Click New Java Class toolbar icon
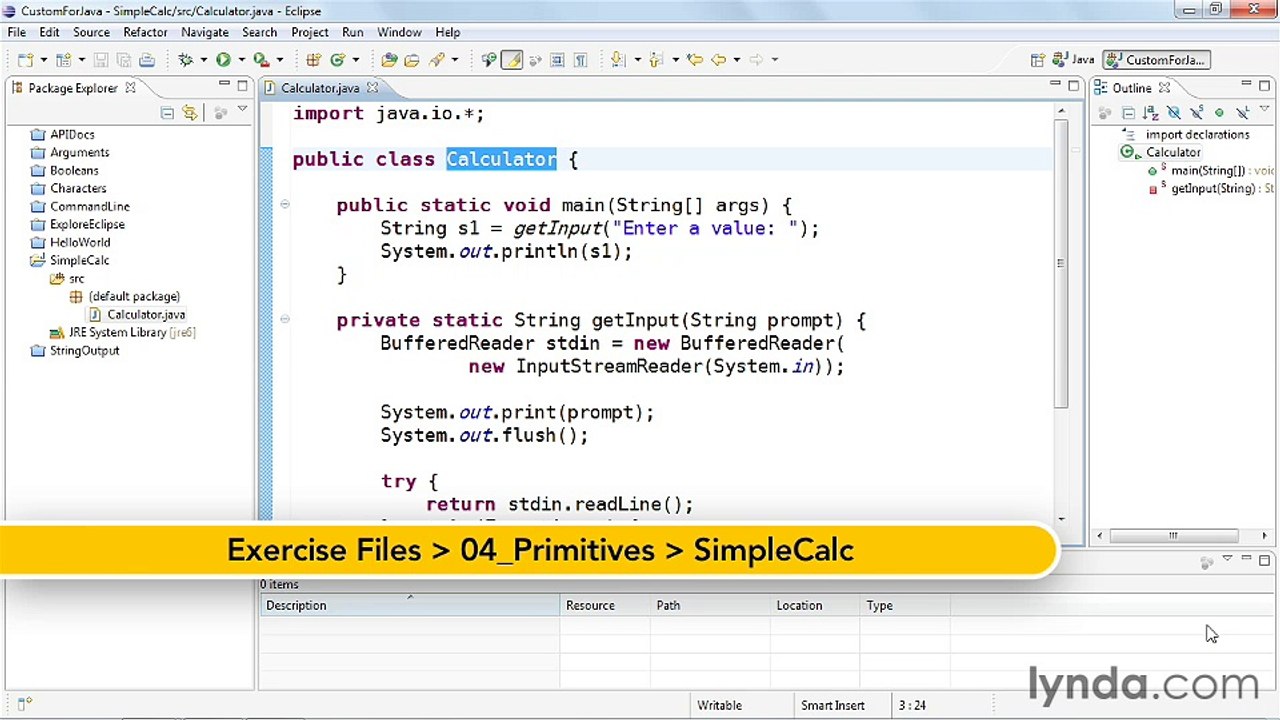Viewport: 1280px width, 720px height. pyautogui.click(x=338, y=60)
